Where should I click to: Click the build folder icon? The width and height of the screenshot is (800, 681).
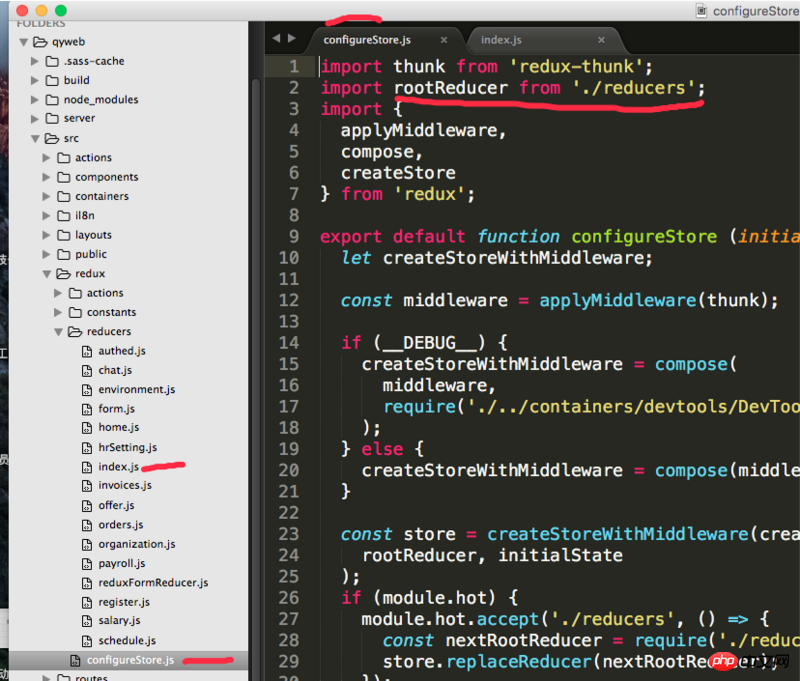(x=52, y=80)
